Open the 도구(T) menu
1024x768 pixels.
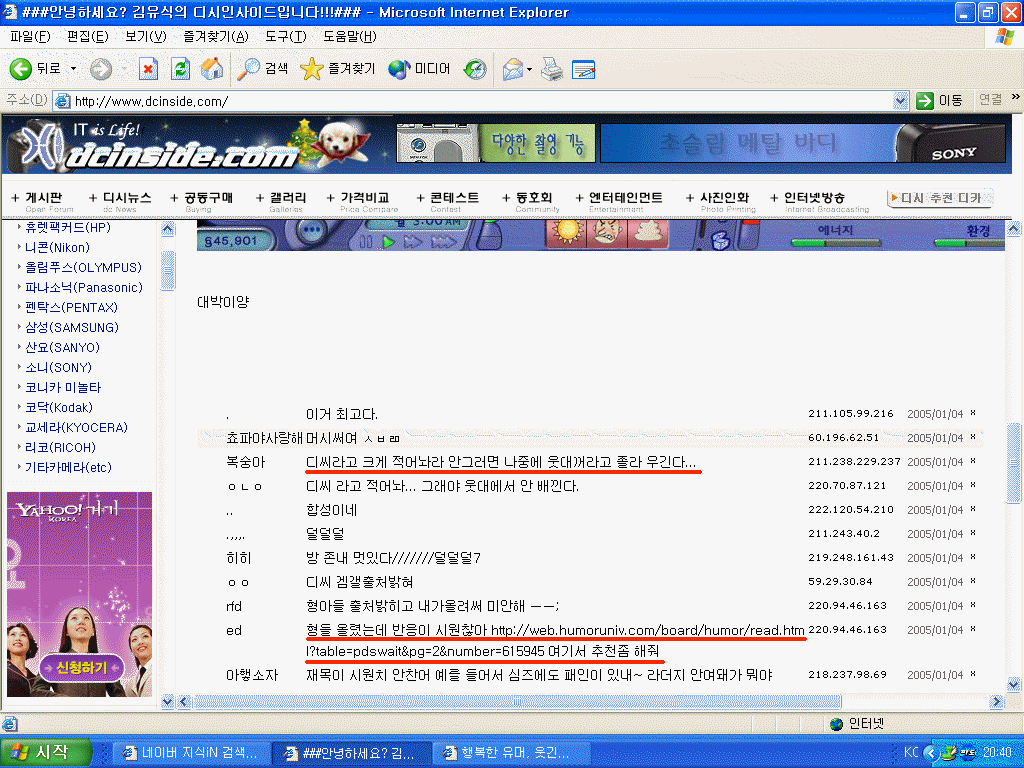pos(285,37)
